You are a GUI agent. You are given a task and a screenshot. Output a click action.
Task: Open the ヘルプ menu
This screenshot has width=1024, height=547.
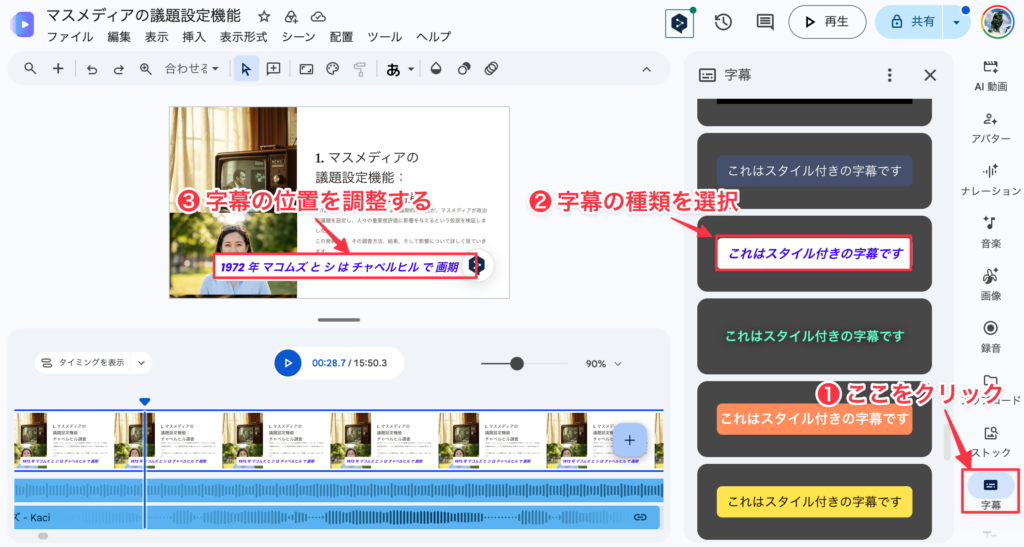[434, 37]
